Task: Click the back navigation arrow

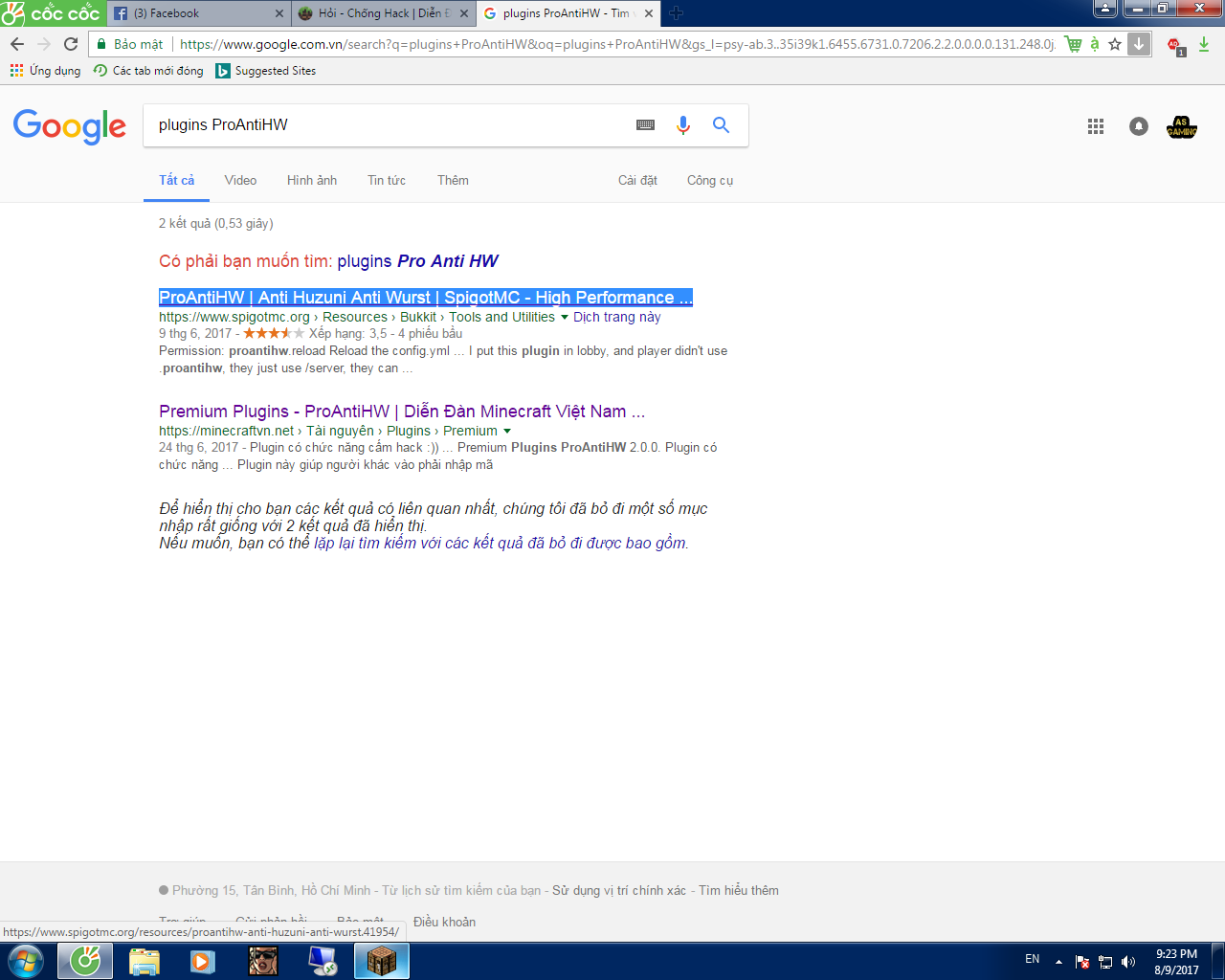Action: [15, 43]
